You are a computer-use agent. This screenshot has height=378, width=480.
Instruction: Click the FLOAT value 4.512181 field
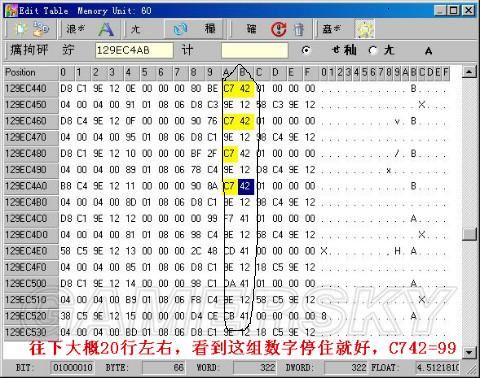point(438,368)
